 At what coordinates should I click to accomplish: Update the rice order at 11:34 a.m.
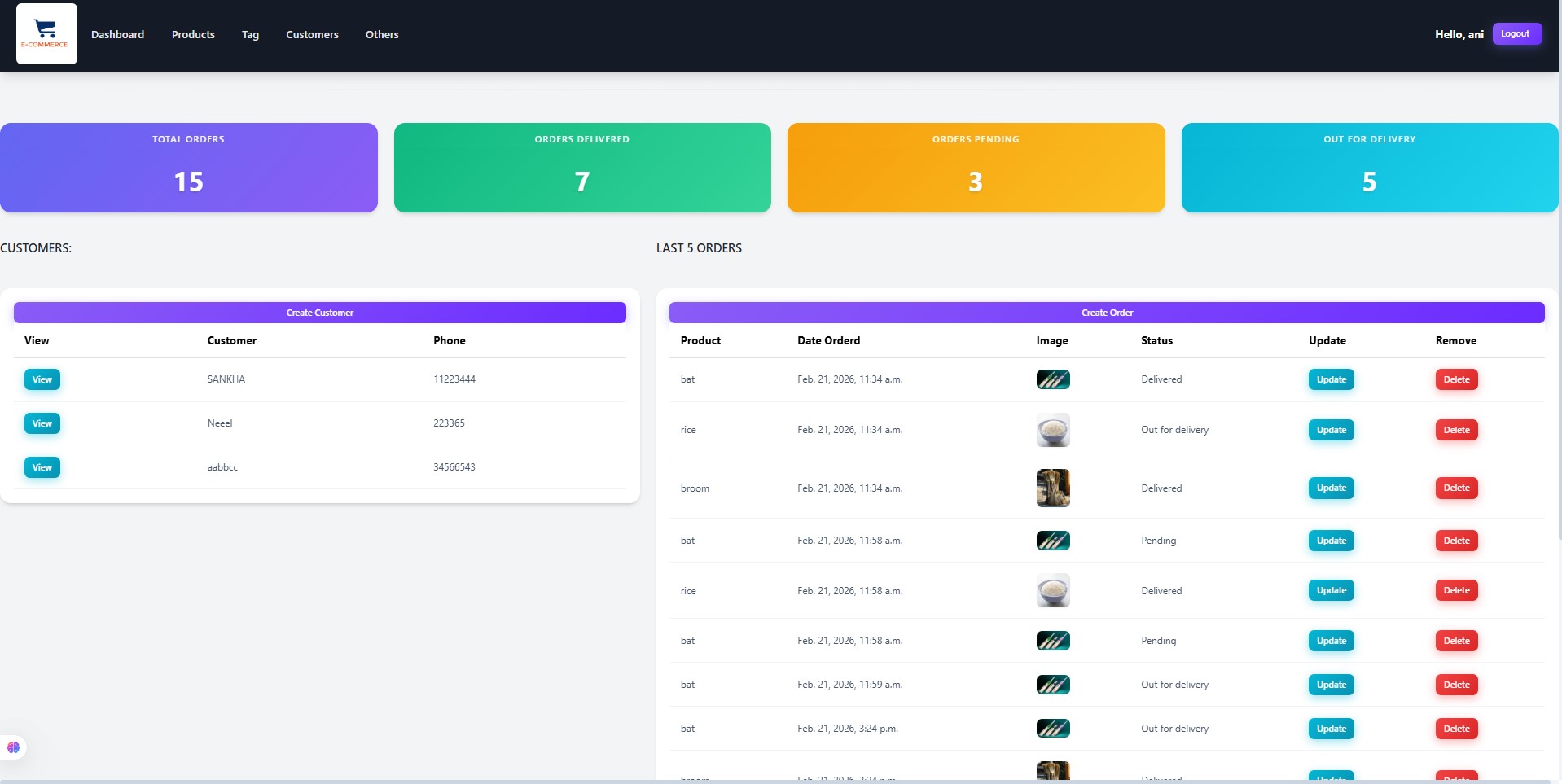point(1331,430)
